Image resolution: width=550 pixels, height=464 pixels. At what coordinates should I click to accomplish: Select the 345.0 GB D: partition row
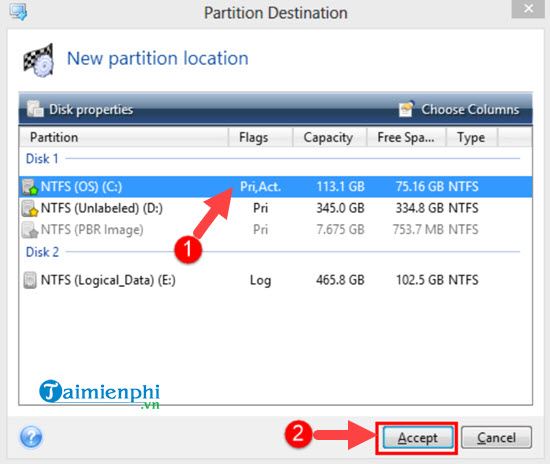tap(275, 208)
